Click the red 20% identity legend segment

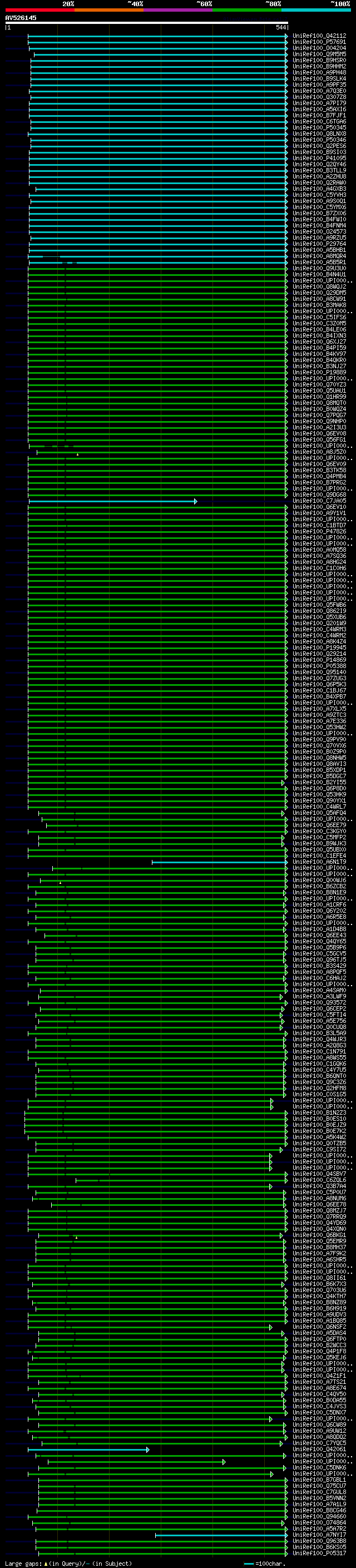(39, 10)
